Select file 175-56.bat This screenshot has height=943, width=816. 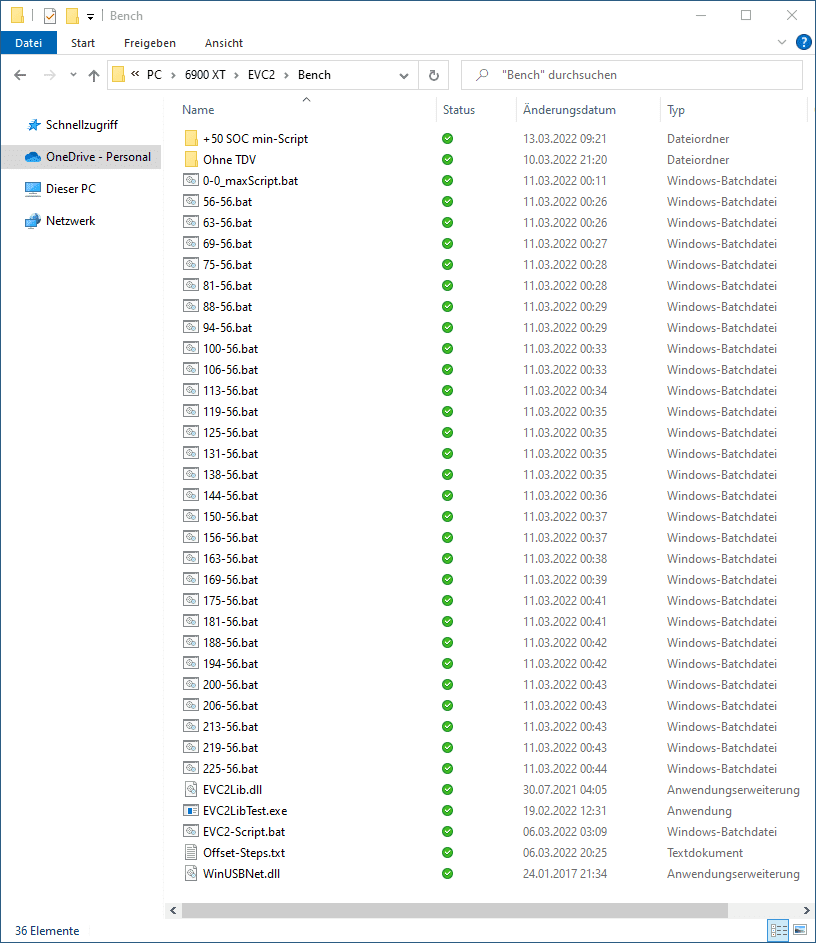tap(230, 601)
